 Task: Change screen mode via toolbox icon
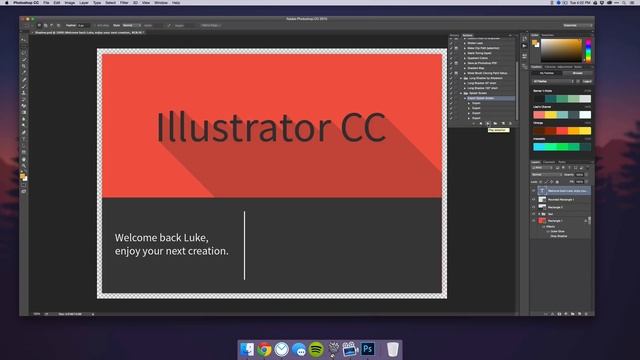click(x=24, y=191)
